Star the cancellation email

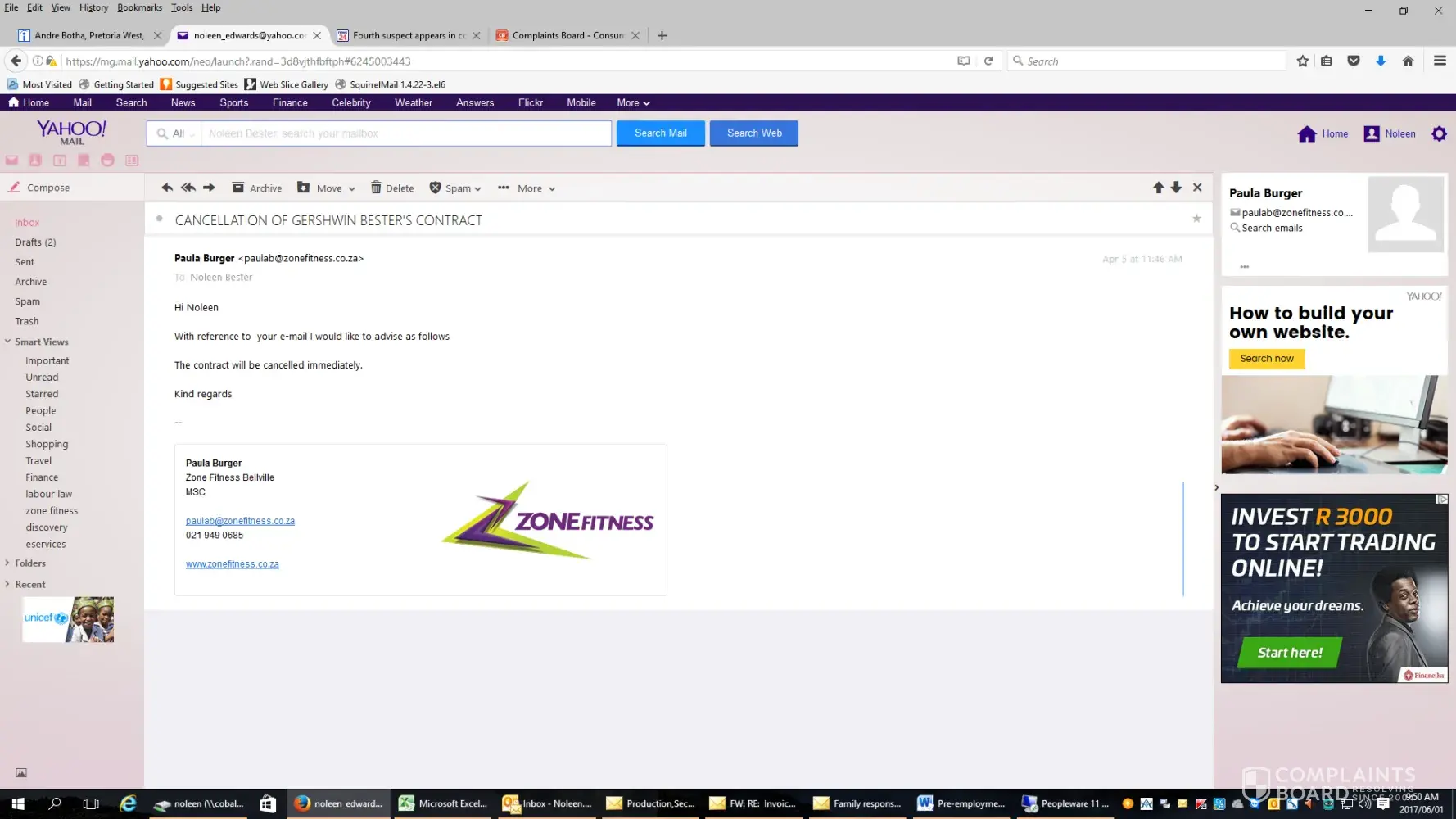pyautogui.click(x=1196, y=218)
